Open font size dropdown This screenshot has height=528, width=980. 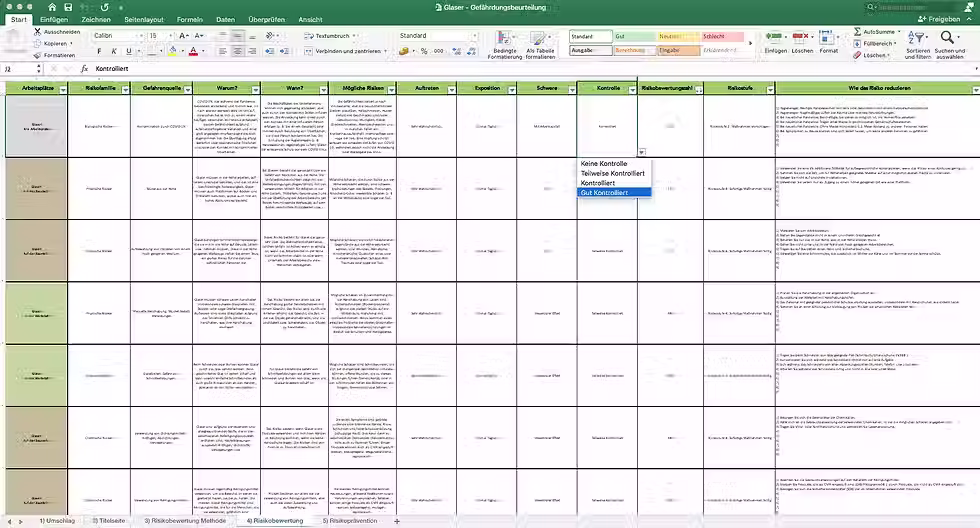(171, 36)
